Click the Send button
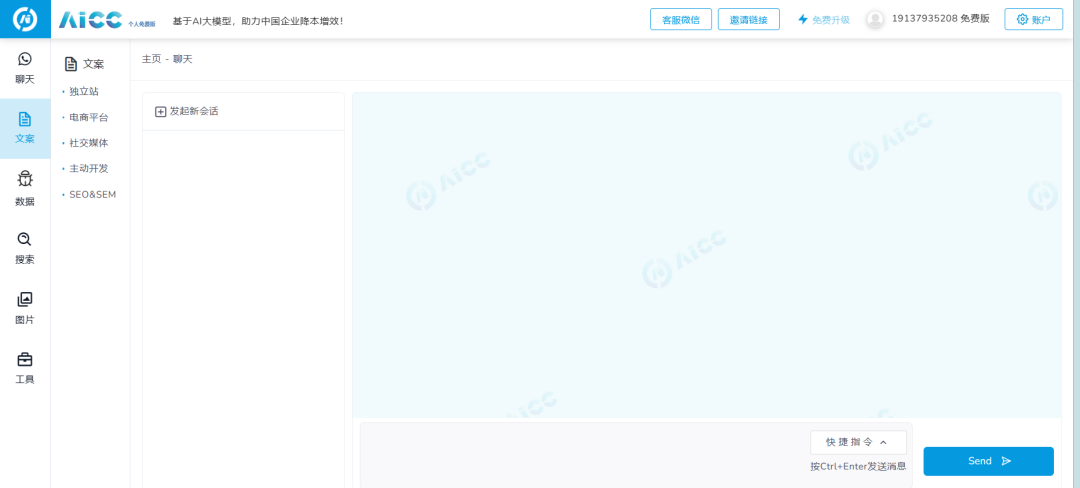This screenshot has width=1080, height=488. 988,461
